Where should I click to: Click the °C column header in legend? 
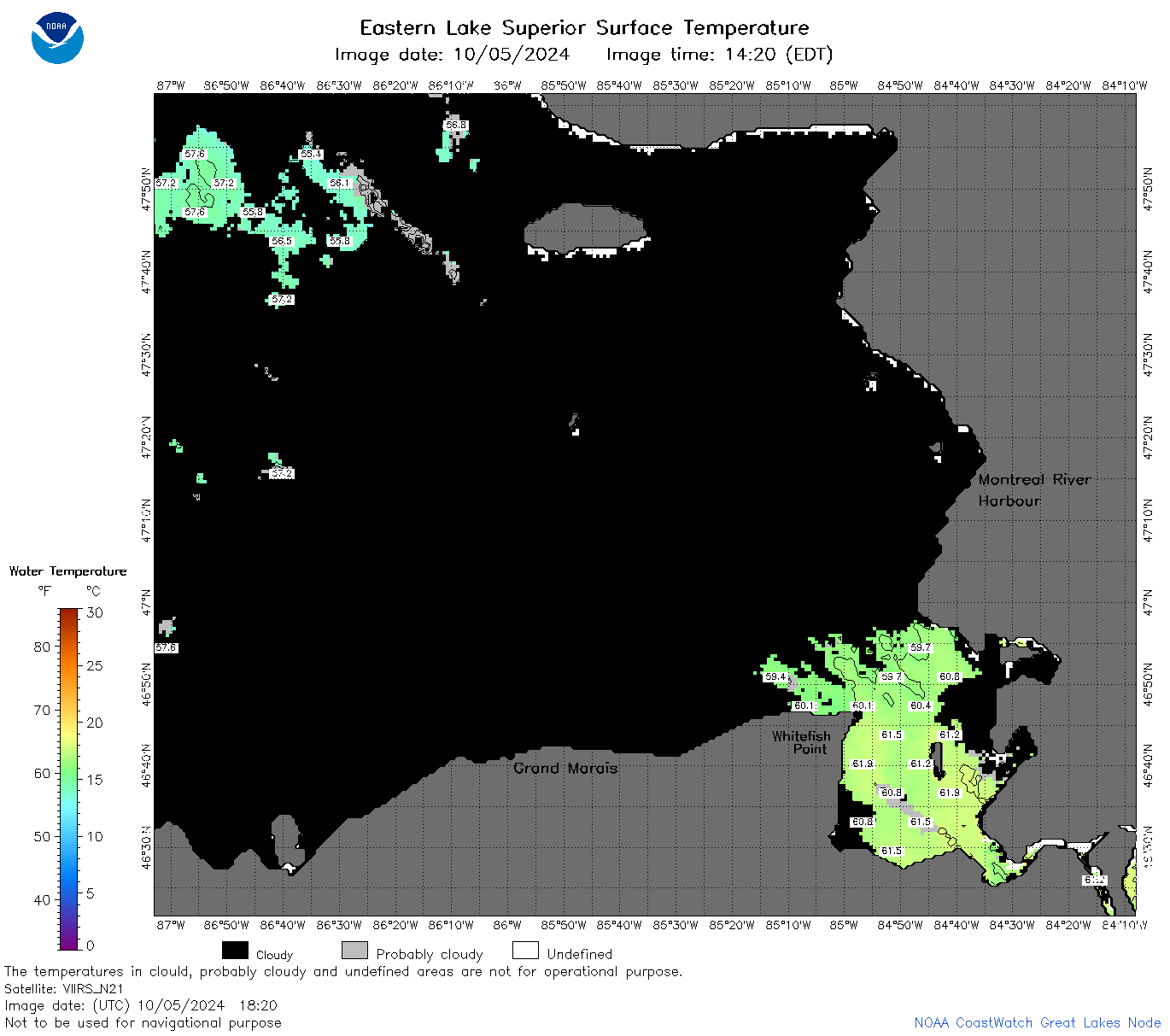pyautogui.click(x=93, y=591)
